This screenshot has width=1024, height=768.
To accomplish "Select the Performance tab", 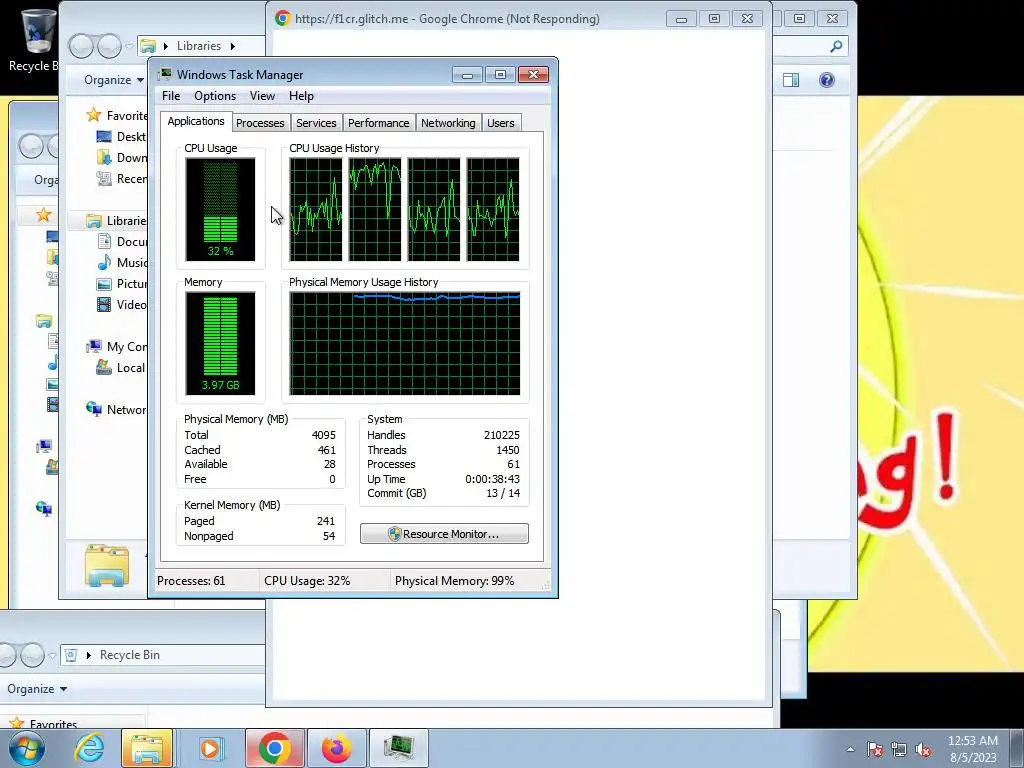I will (x=378, y=123).
